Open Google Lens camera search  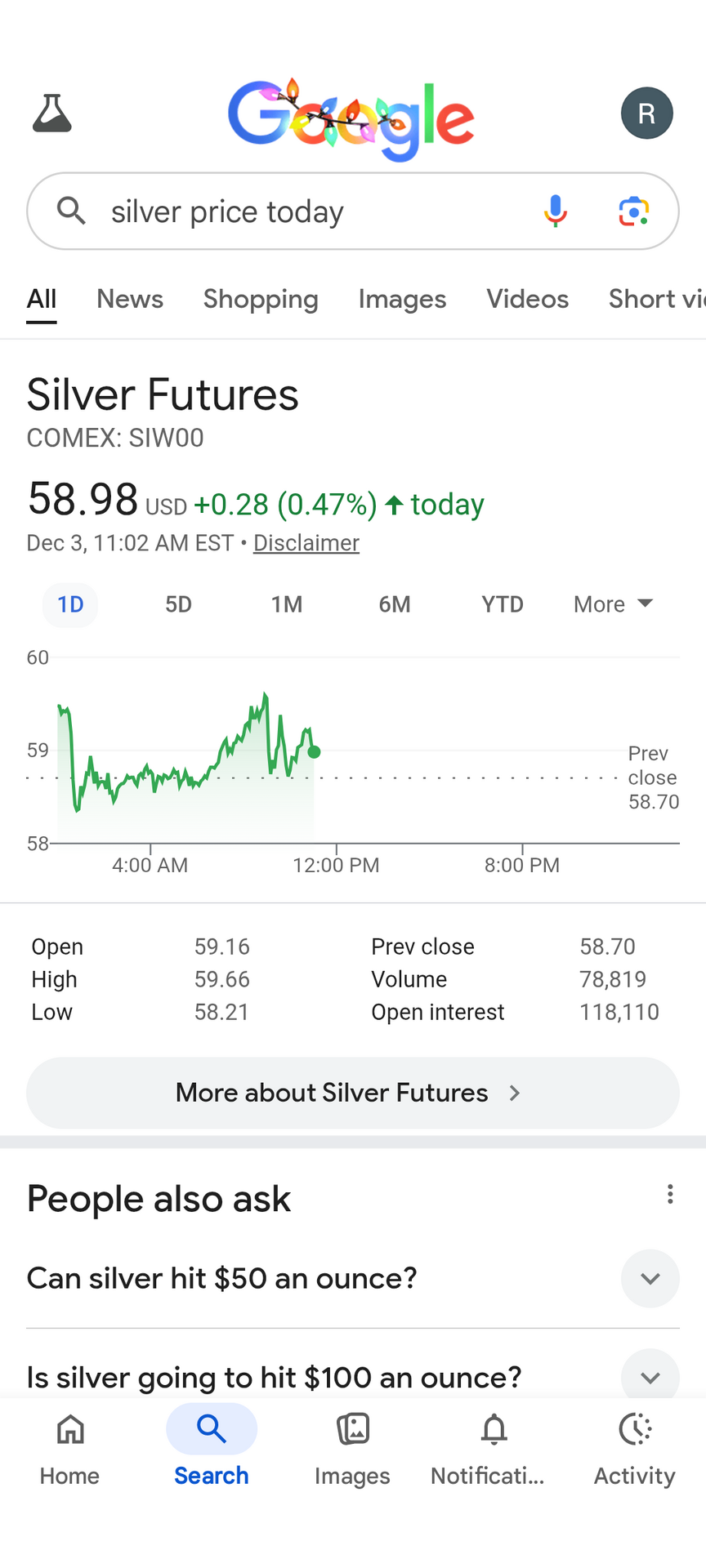633,212
